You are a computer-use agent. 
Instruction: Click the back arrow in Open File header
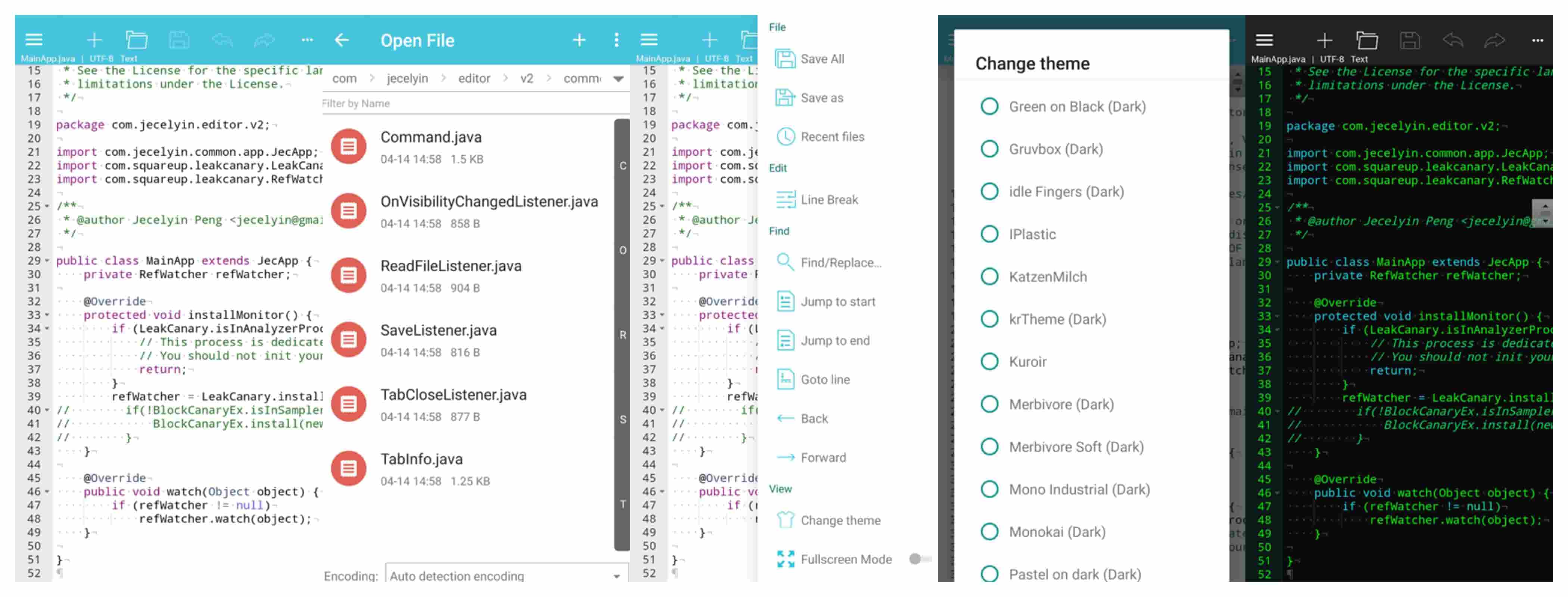342,40
